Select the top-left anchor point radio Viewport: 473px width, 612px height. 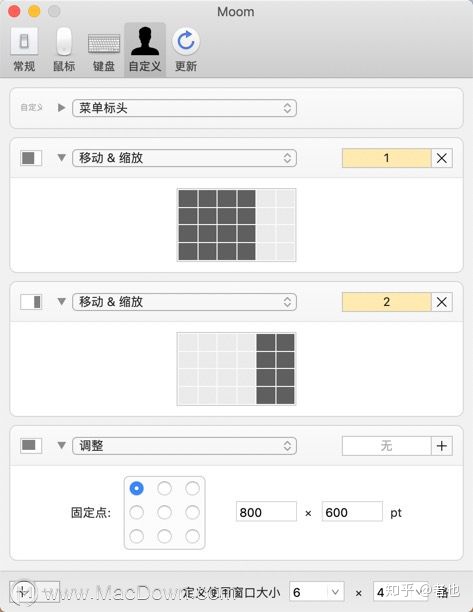pos(137,488)
